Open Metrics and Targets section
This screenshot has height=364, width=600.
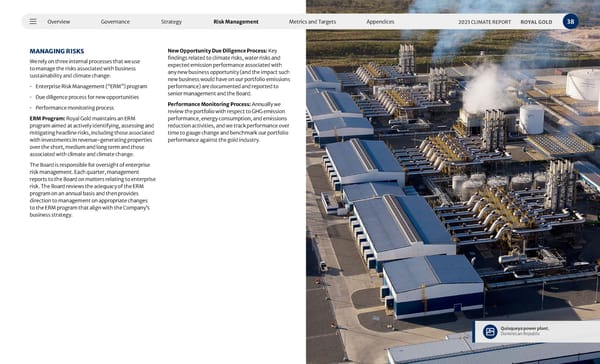[x=312, y=22]
